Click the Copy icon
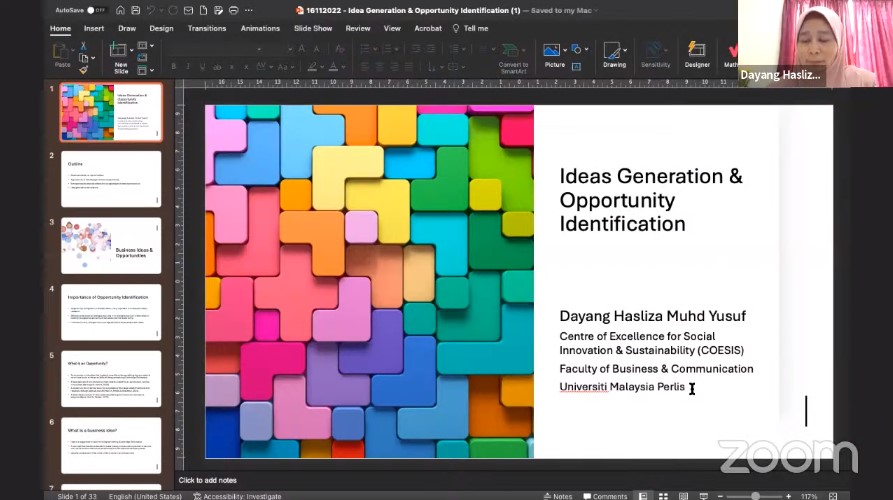The width and height of the screenshot is (893, 500). [84, 58]
